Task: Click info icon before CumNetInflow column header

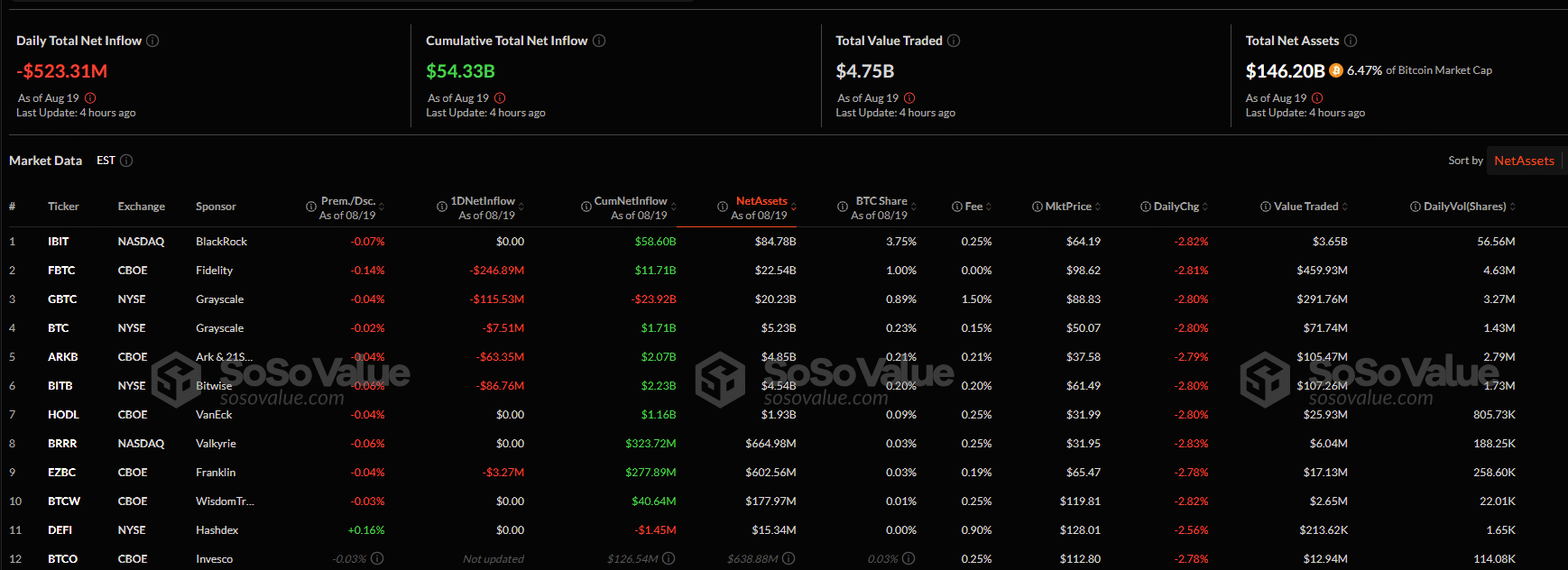Action: click(586, 207)
